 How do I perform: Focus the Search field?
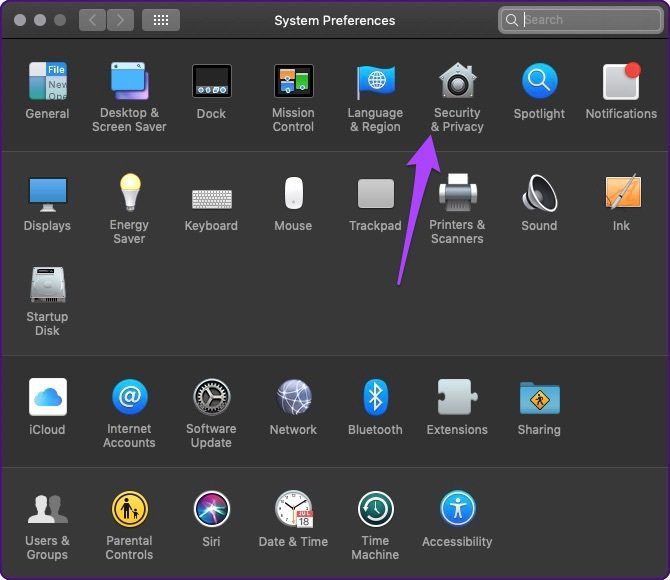coord(580,20)
